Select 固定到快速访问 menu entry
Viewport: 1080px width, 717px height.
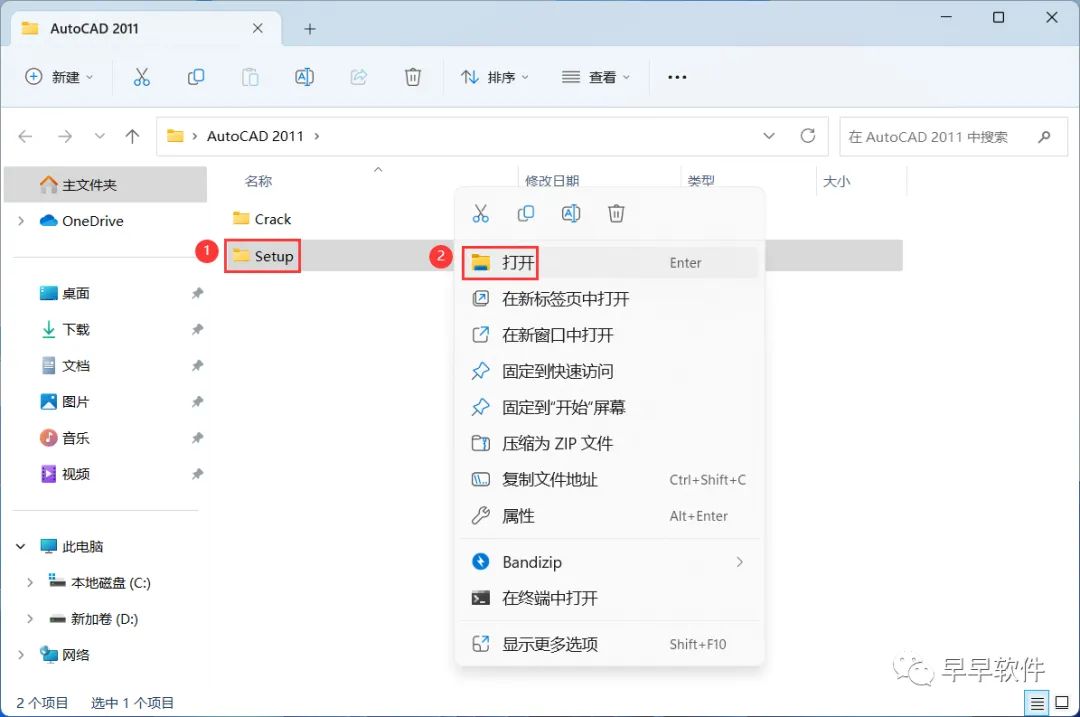(x=610, y=371)
